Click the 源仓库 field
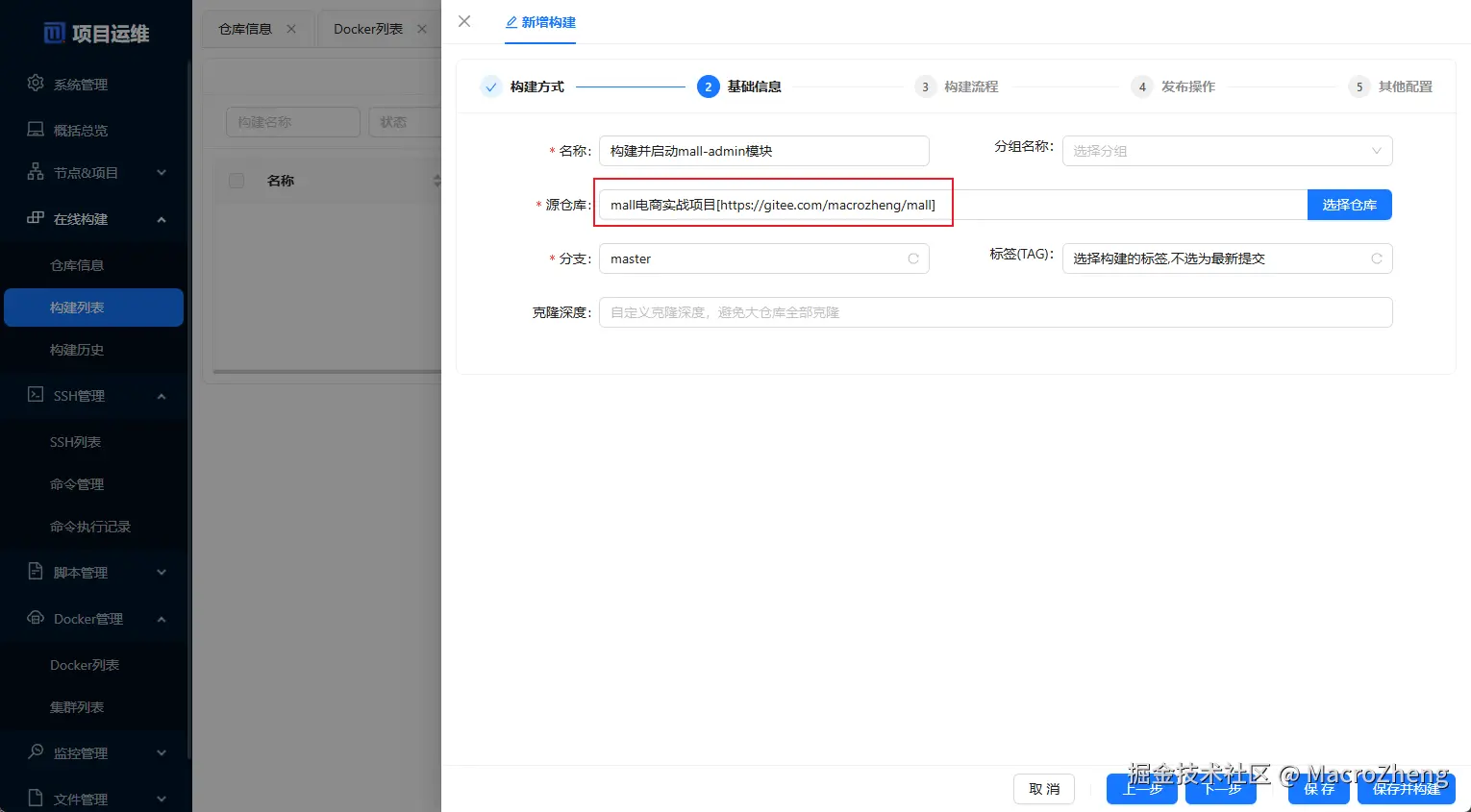The image size is (1471, 812). 953,205
